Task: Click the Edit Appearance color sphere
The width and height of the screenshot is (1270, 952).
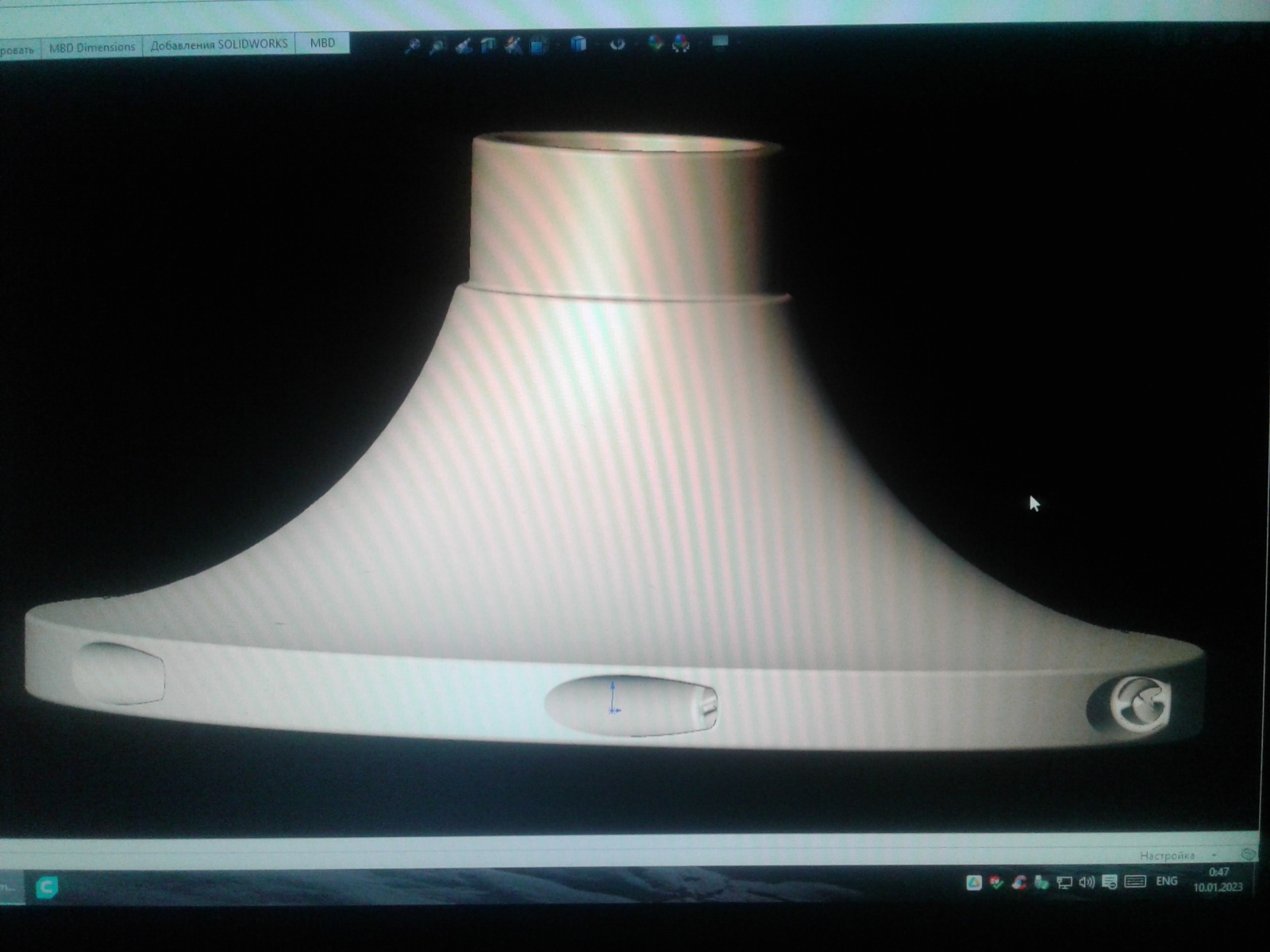Action: tap(655, 44)
